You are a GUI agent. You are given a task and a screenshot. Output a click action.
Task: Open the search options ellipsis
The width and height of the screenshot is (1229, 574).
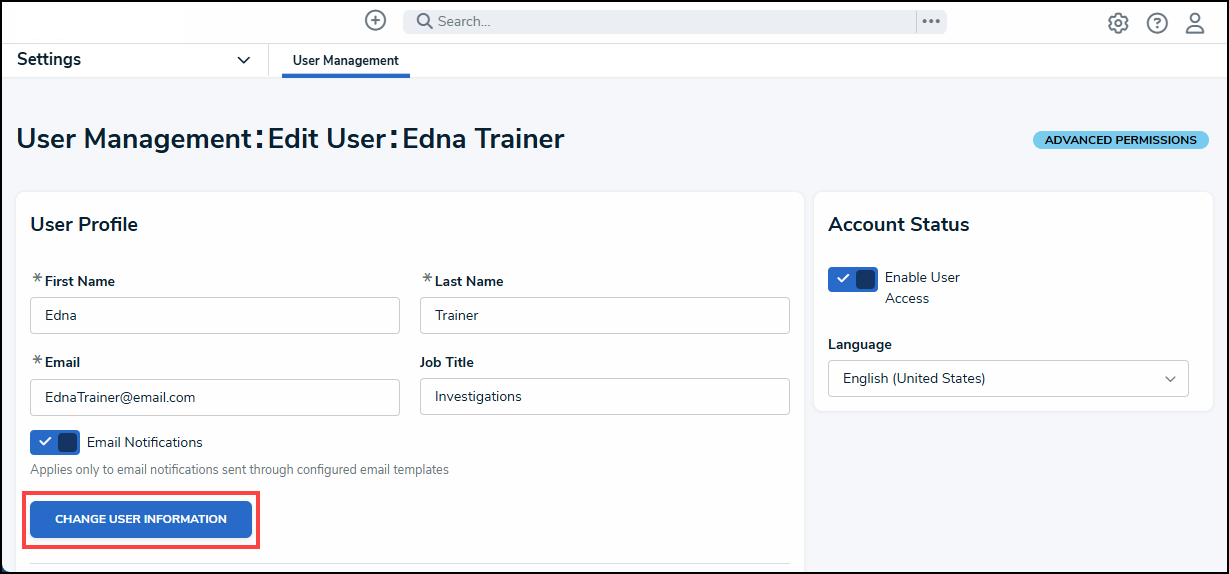[931, 21]
